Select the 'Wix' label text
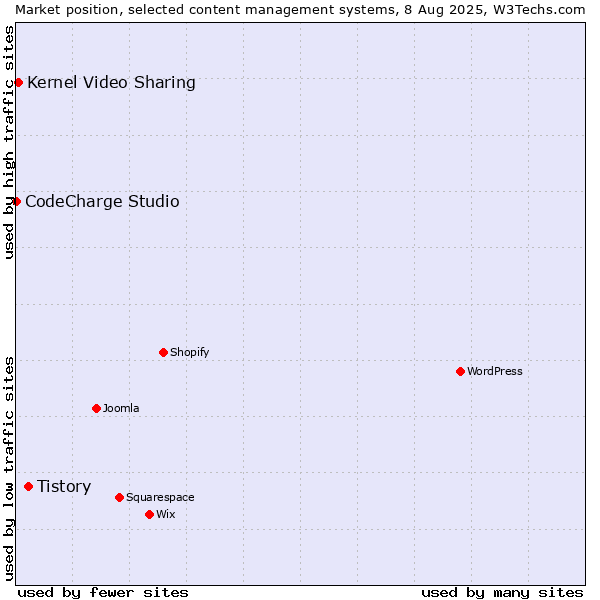600x600 pixels. pyautogui.click(x=166, y=515)
